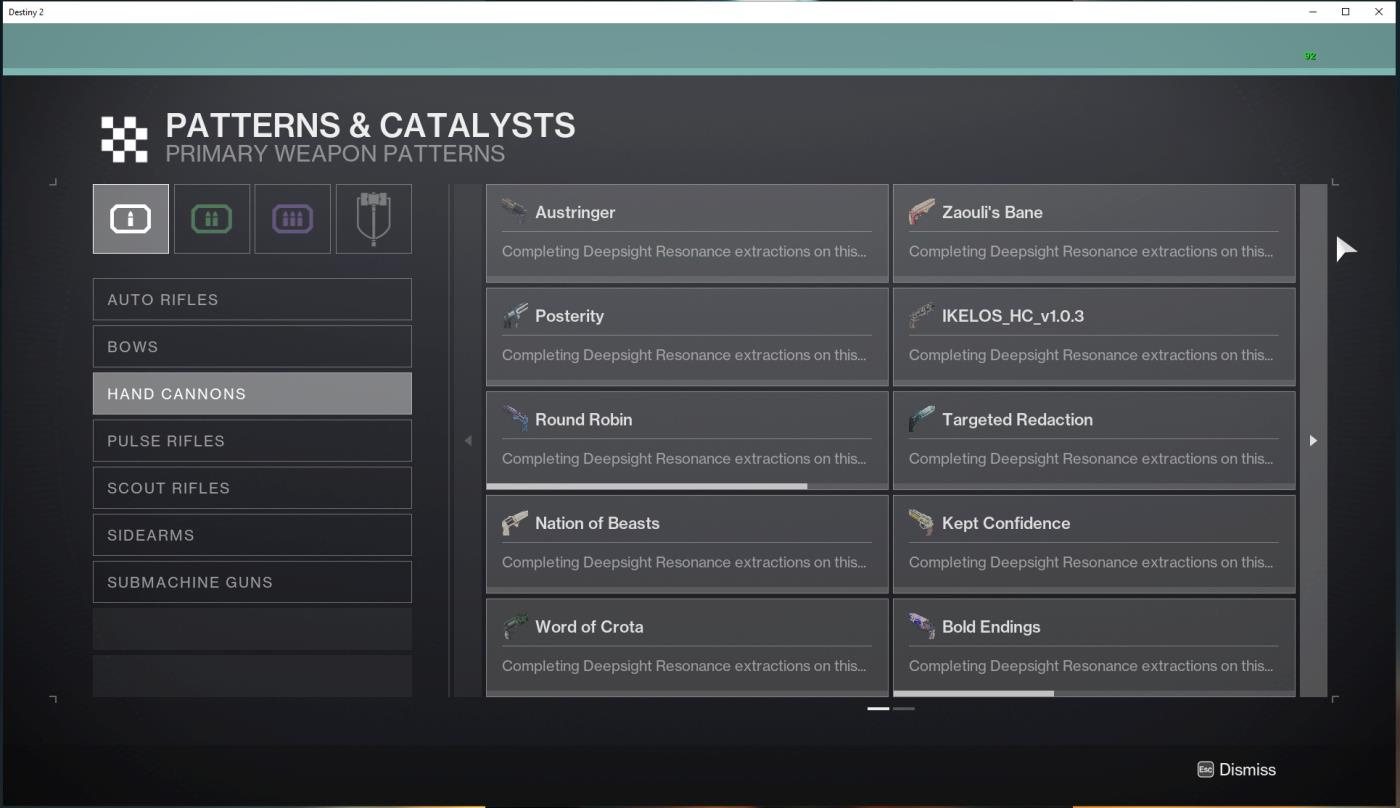The height and width of the screenshot is (808, 1400).
Task: Click the Targeted Redaction description text
Action: (1091, 459)
